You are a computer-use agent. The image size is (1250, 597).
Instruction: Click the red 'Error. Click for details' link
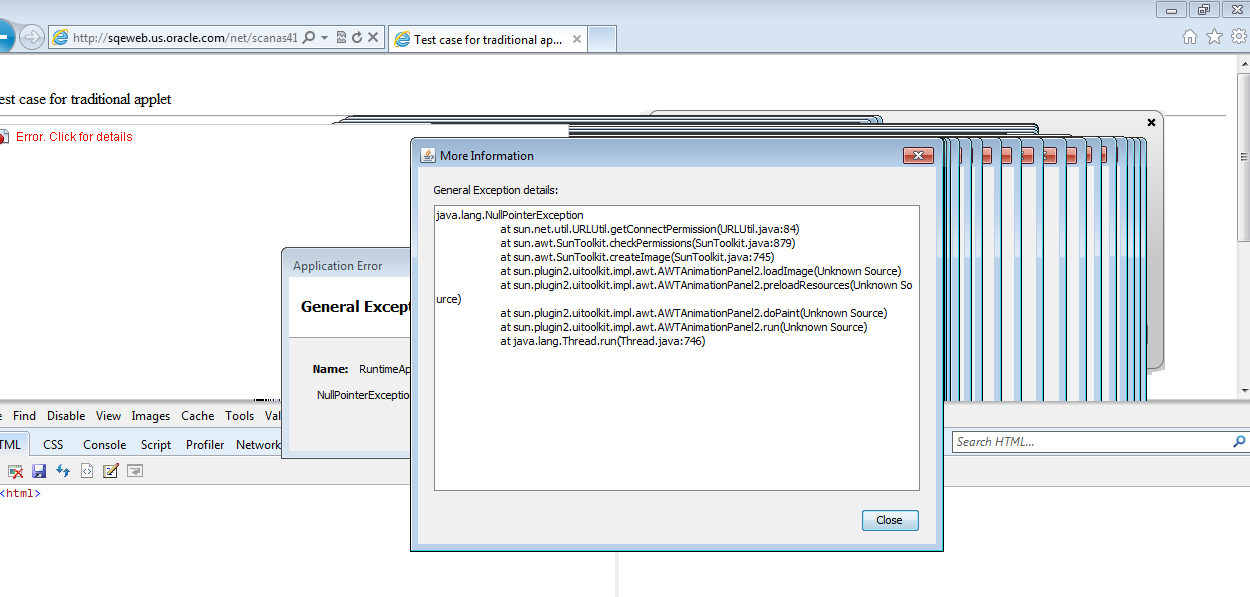(x=74, y=137)
